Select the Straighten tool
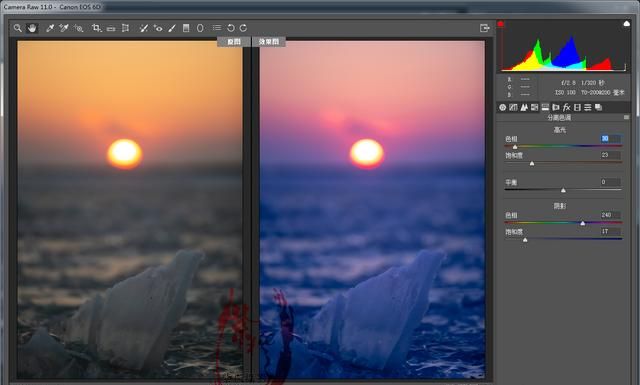The image size is (640, 385). (x=111, y=29)
